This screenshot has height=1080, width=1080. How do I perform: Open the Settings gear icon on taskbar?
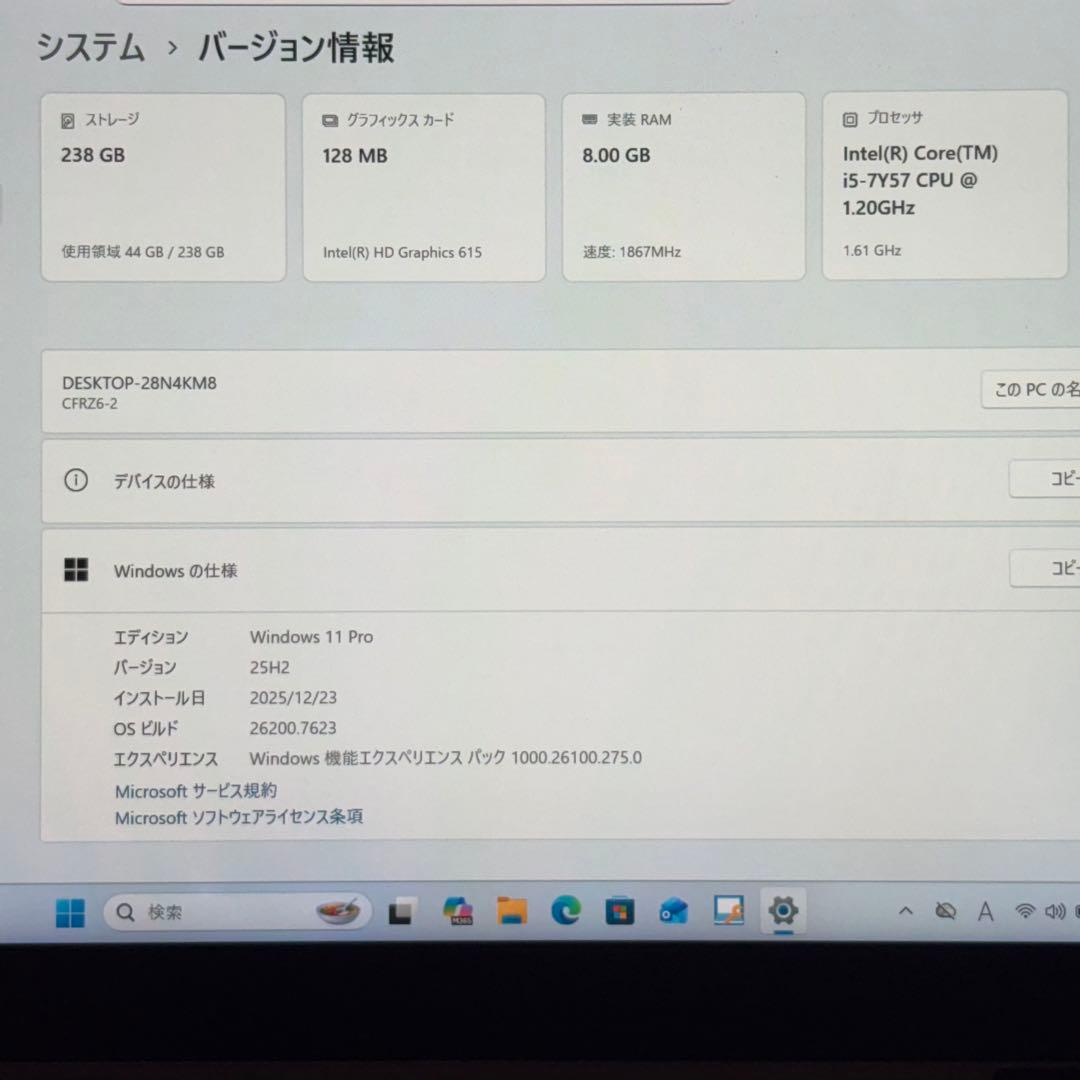(783, 911)
